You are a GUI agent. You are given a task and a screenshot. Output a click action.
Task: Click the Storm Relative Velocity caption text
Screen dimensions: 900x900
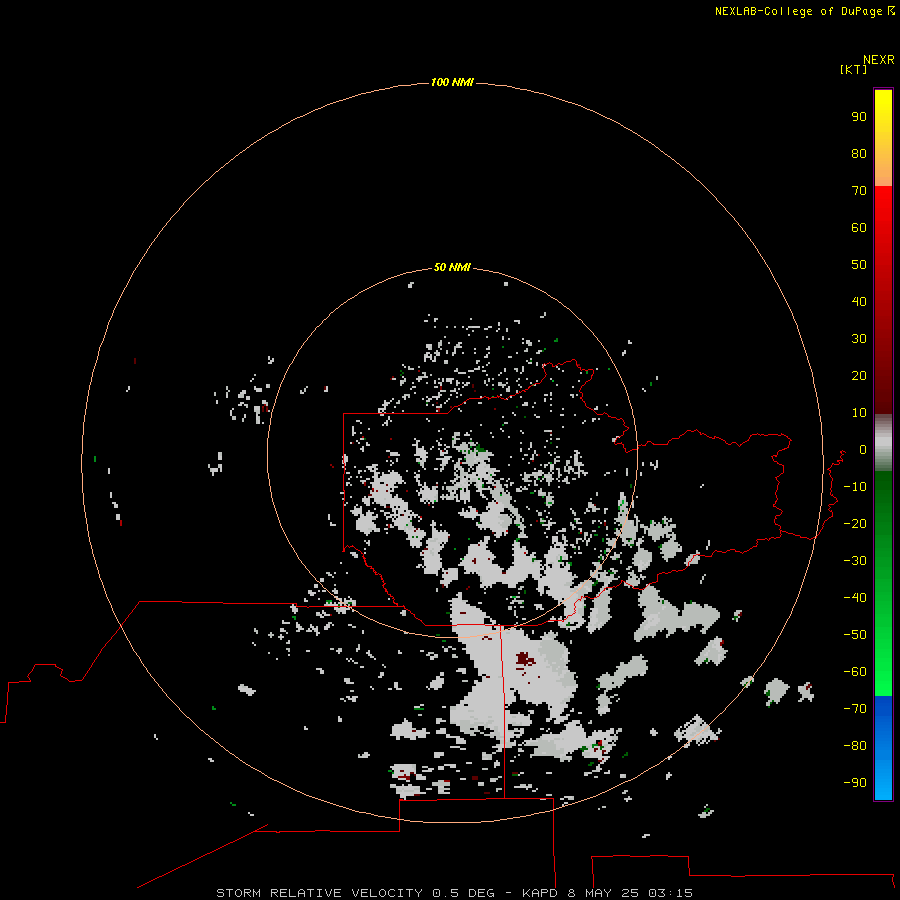pyautogui.click(x=454, y=893)
